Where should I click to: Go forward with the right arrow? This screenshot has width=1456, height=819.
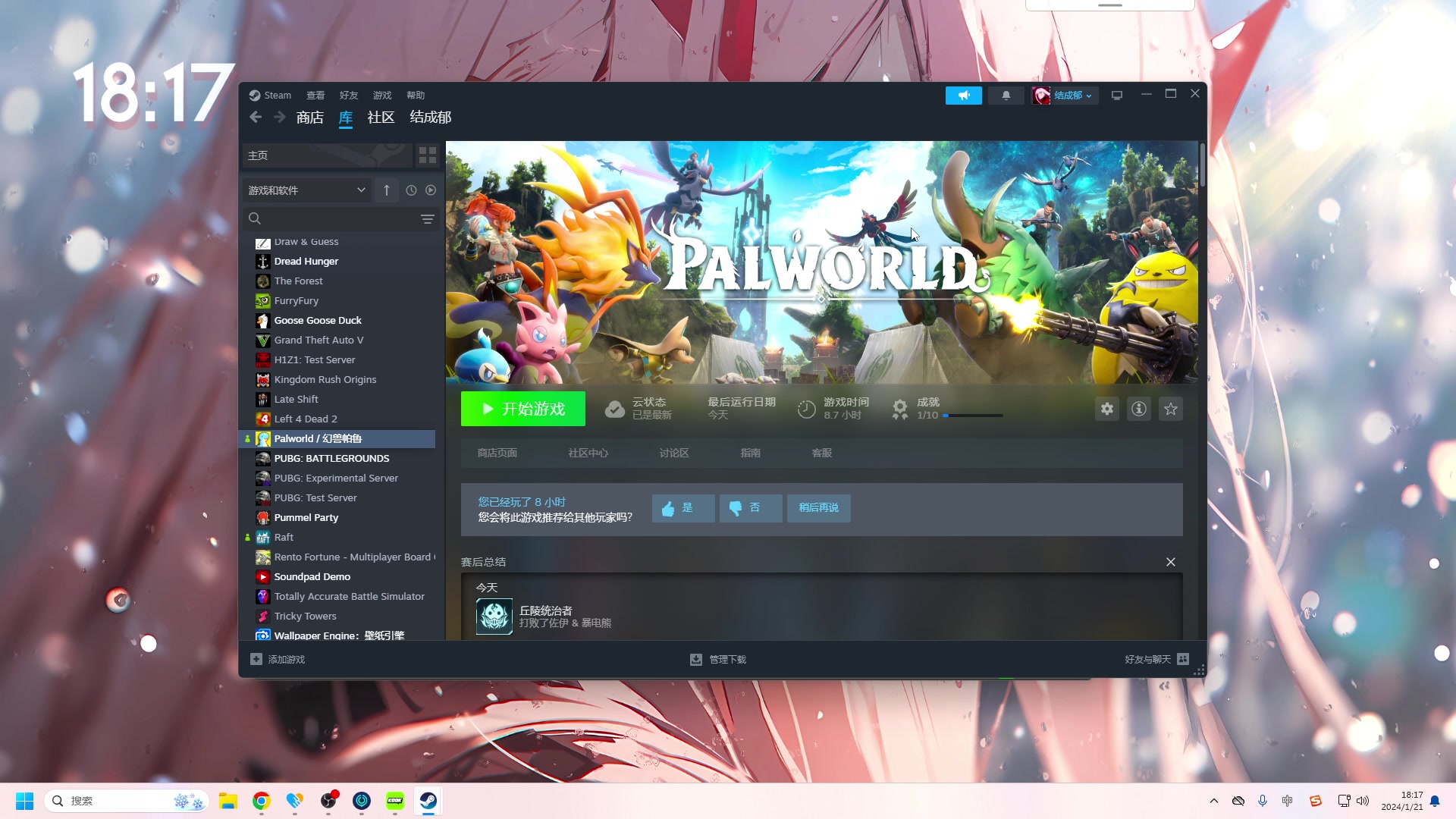[x=280, y=117]
